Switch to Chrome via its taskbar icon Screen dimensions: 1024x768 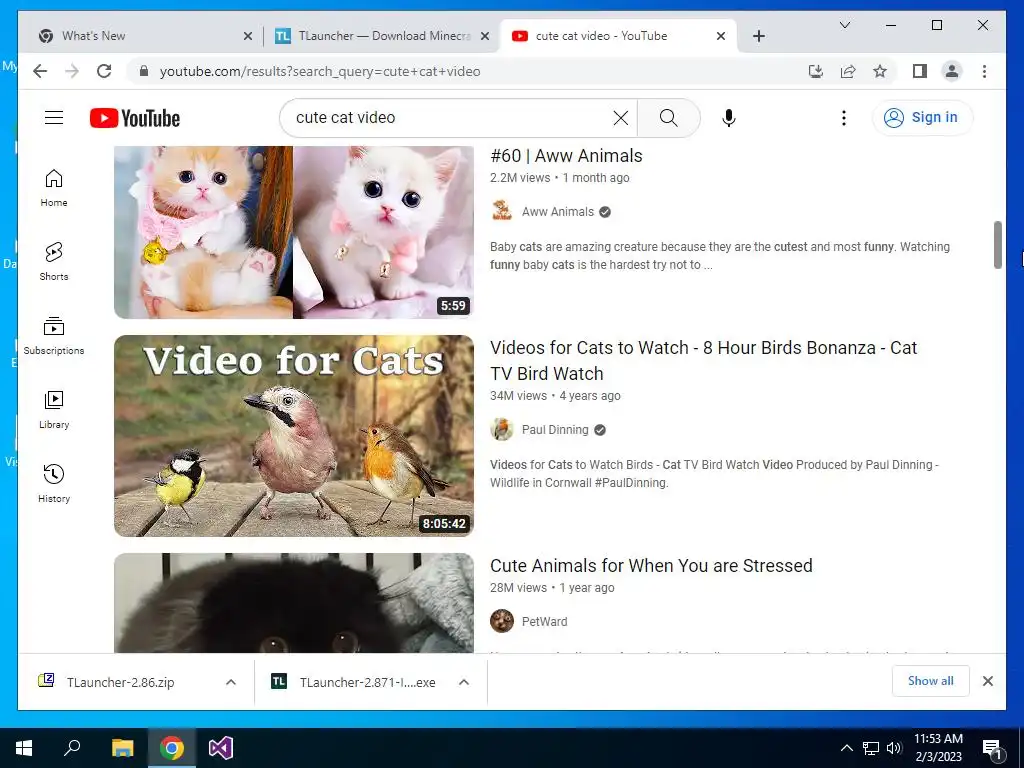tap(172, 748)
